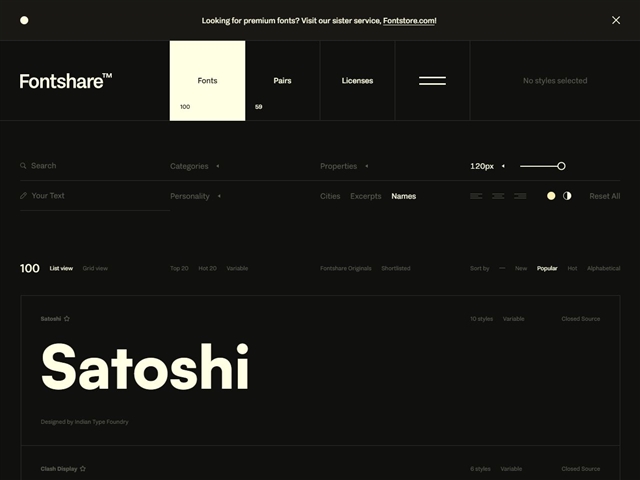Sort fonts by Popular
This screenshot has height=480, width=640.
pyautogui.click(x=547, y=268)
